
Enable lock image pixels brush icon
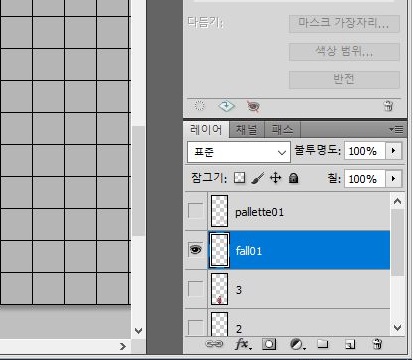[257, 178]
